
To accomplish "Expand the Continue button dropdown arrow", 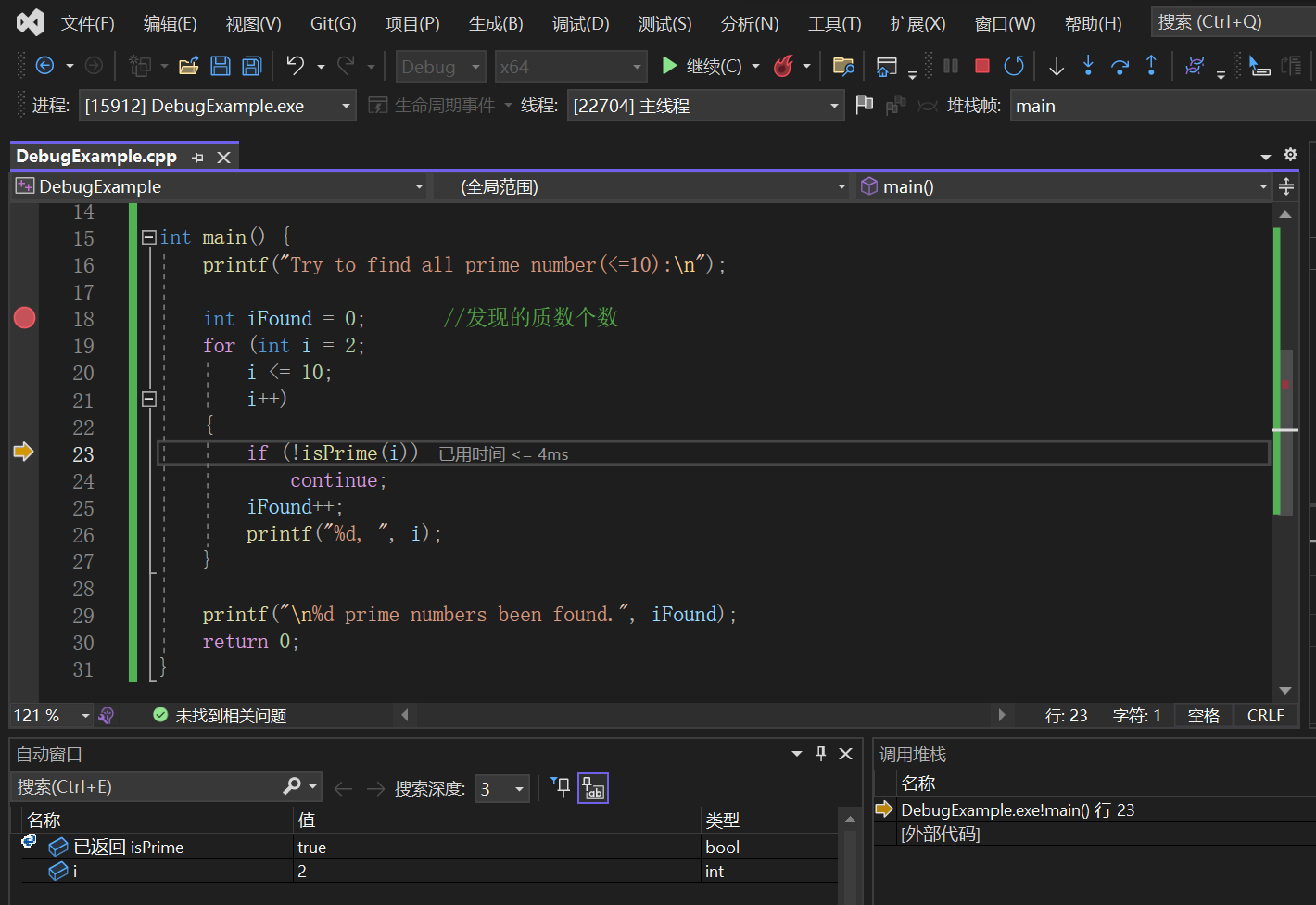I will click(x=755, y=67).
